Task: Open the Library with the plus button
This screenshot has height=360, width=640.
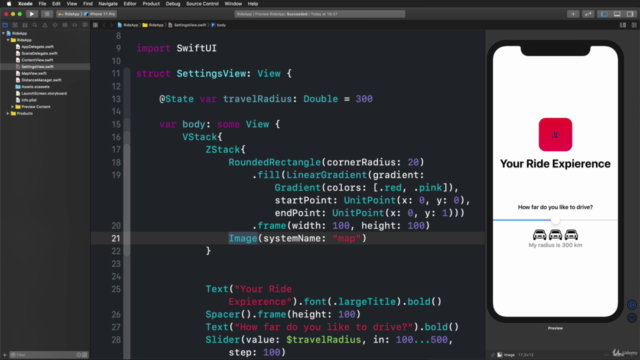Action: [x=573, y=14]
